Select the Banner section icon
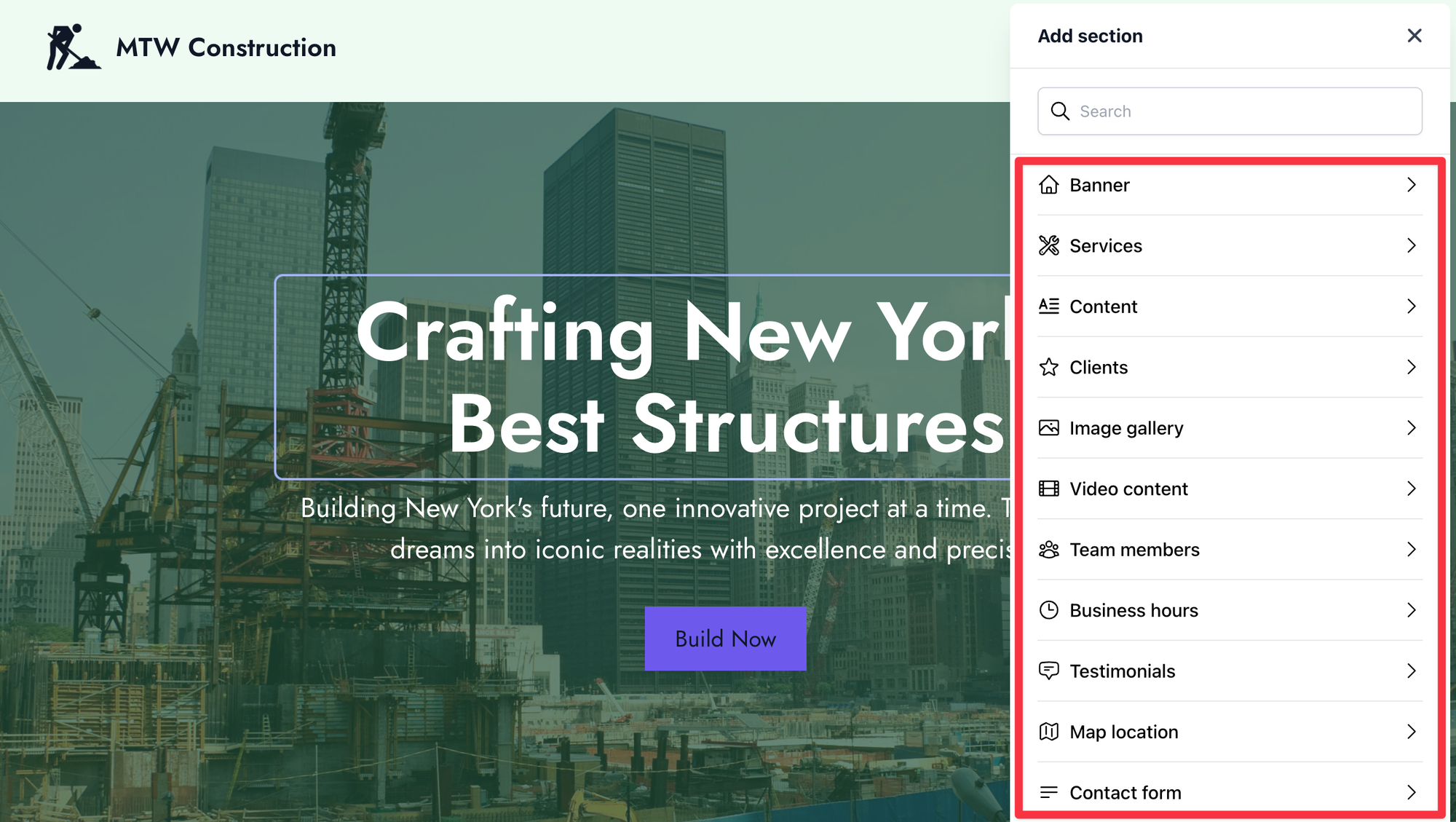The height and width of the screenshot is (822, 1456). [1049, 186]
